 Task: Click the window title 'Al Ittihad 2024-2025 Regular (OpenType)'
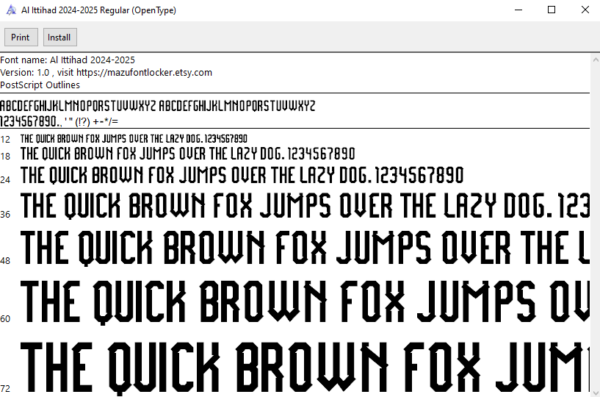pos(99,10)
